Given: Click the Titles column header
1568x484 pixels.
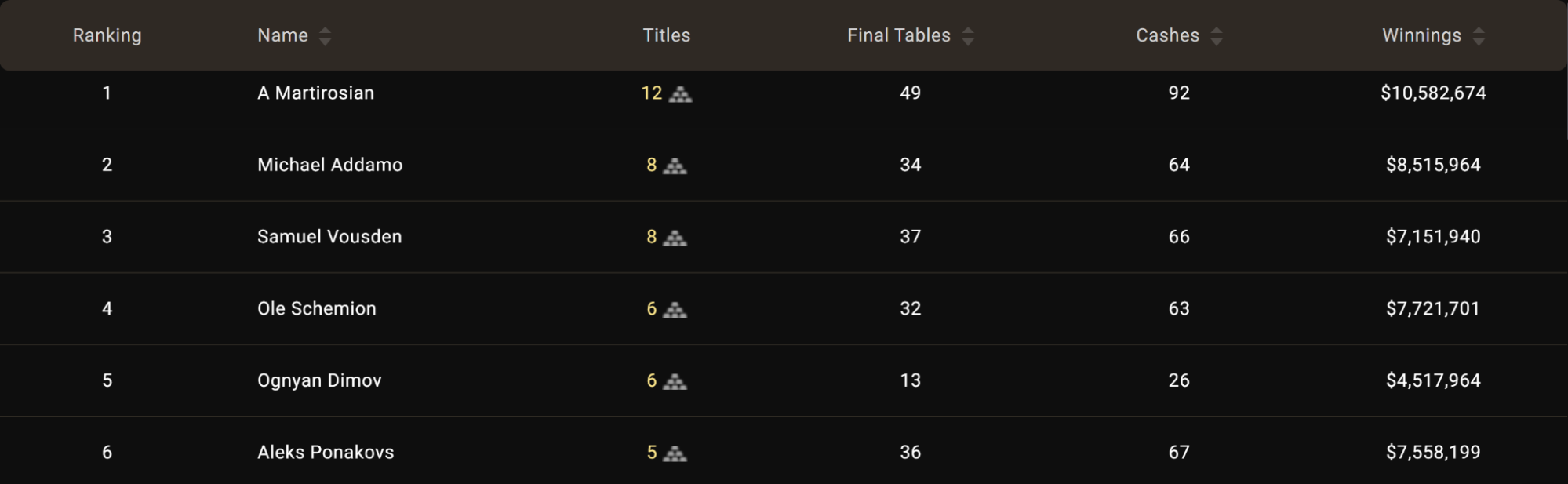Looking at the screenshot, I should click(x=666, y=35).
